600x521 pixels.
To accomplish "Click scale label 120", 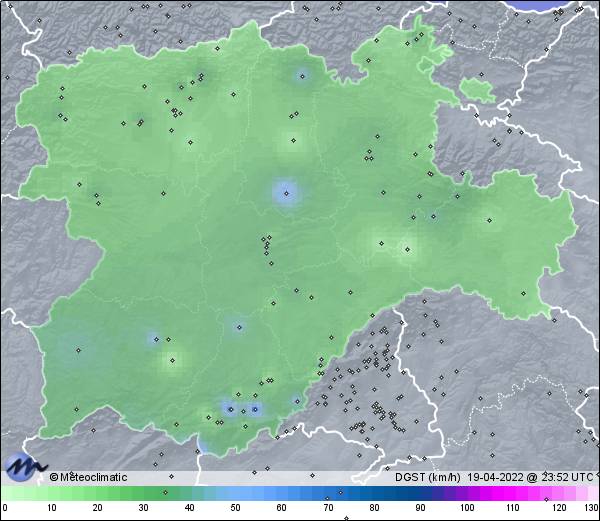I will click(559, 508).
